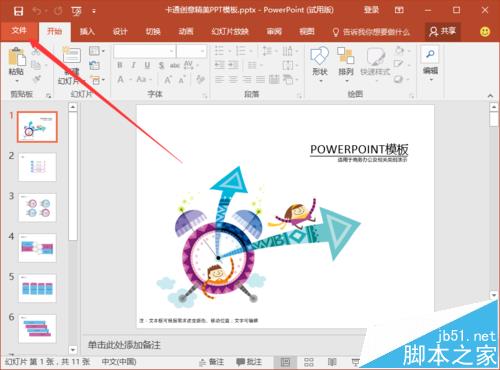Viewport: 500px width, 370px height.
Task: Switch to the 插入 (Insert) tab
Action: (87, 32)
